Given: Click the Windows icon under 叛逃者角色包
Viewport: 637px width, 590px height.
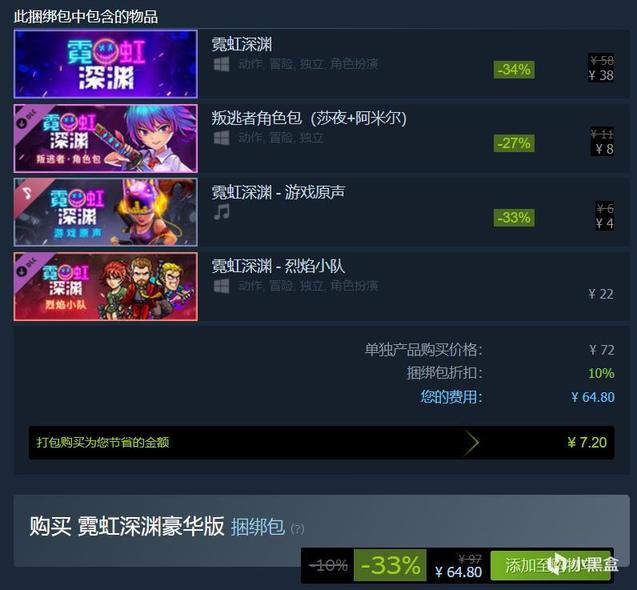Looking at the screenshot, I should (221, 138).
